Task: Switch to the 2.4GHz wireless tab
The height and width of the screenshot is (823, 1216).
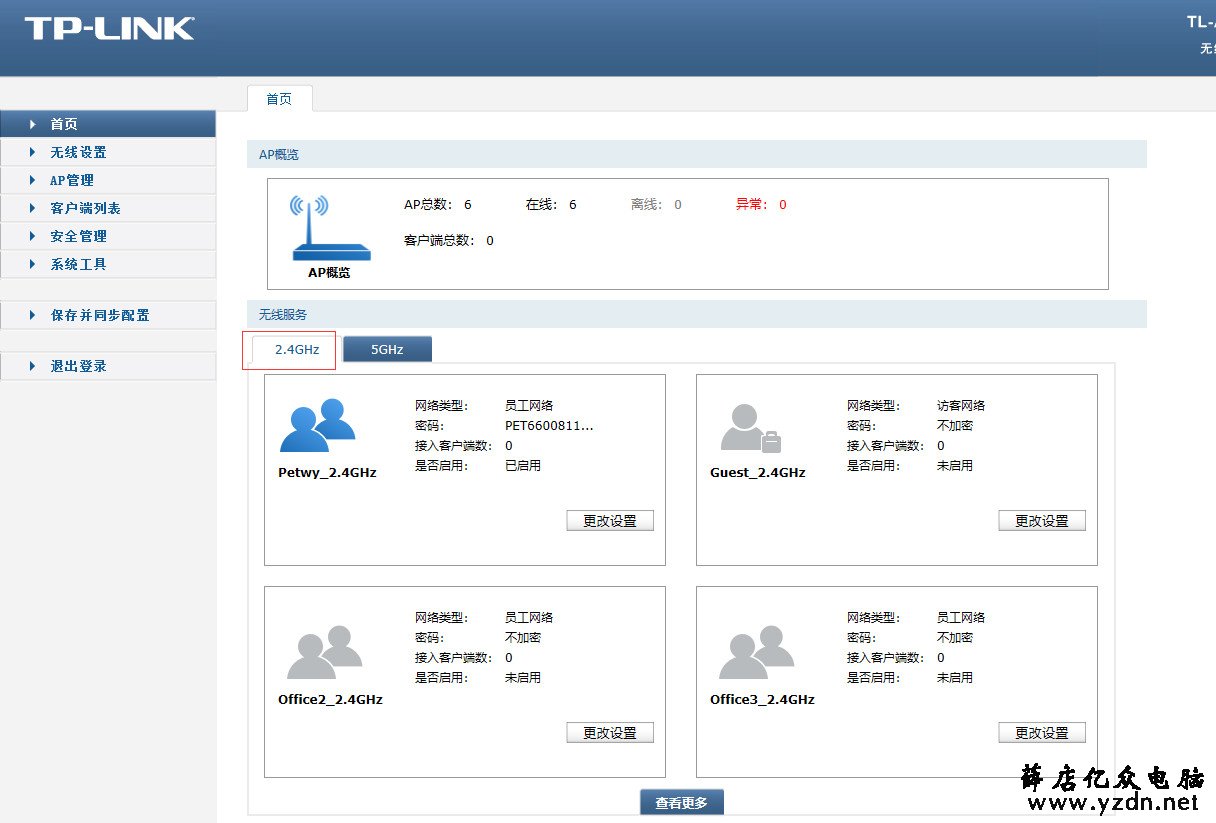Action: [x=296, y=350]
